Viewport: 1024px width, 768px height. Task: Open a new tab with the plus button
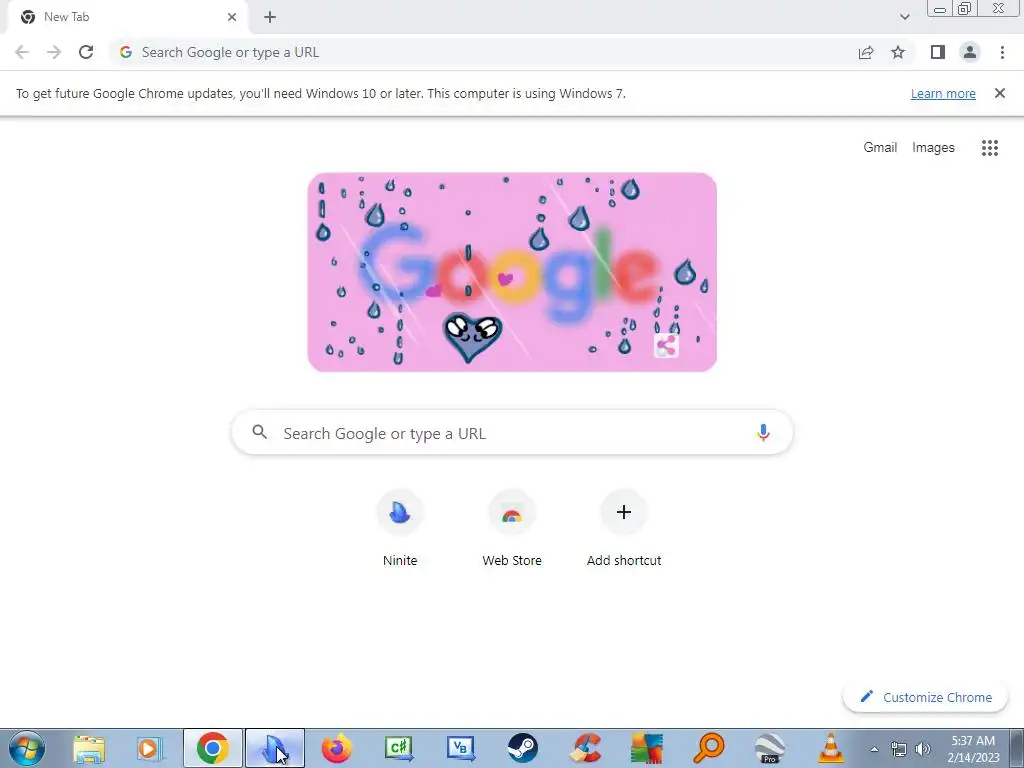point(270,17)
